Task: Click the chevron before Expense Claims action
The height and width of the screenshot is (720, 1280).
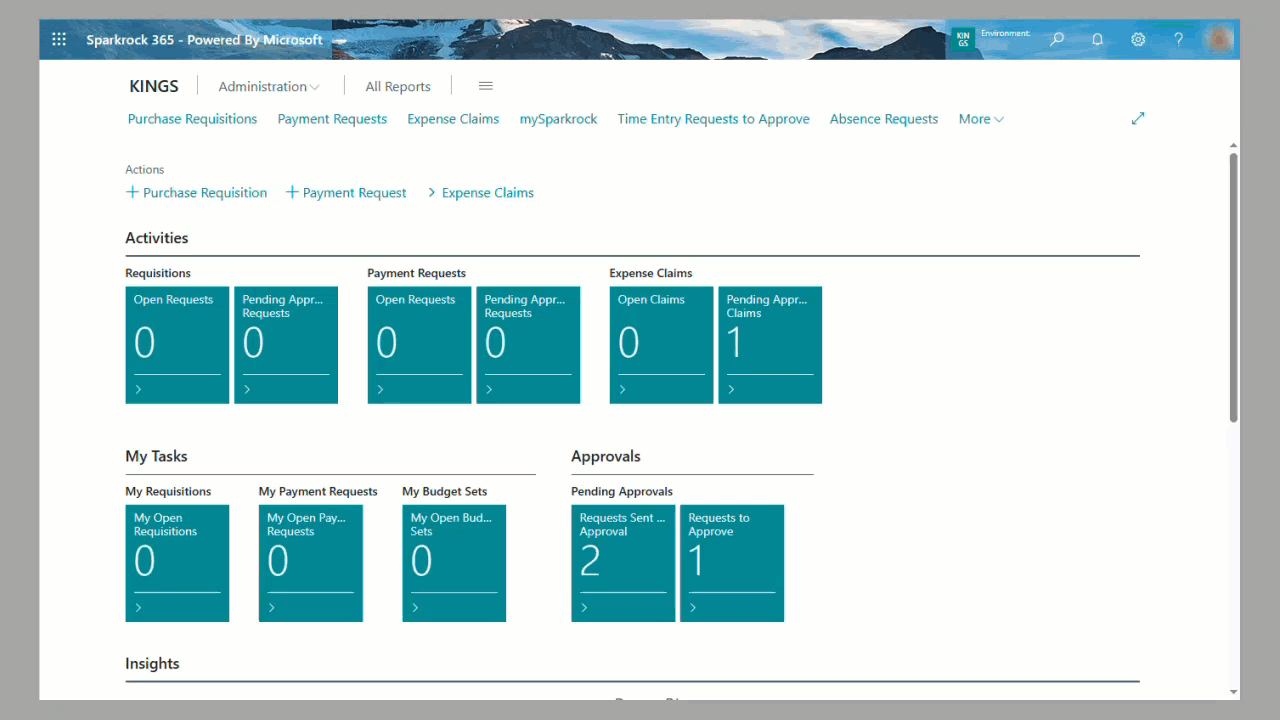Action: click(432, 192)
